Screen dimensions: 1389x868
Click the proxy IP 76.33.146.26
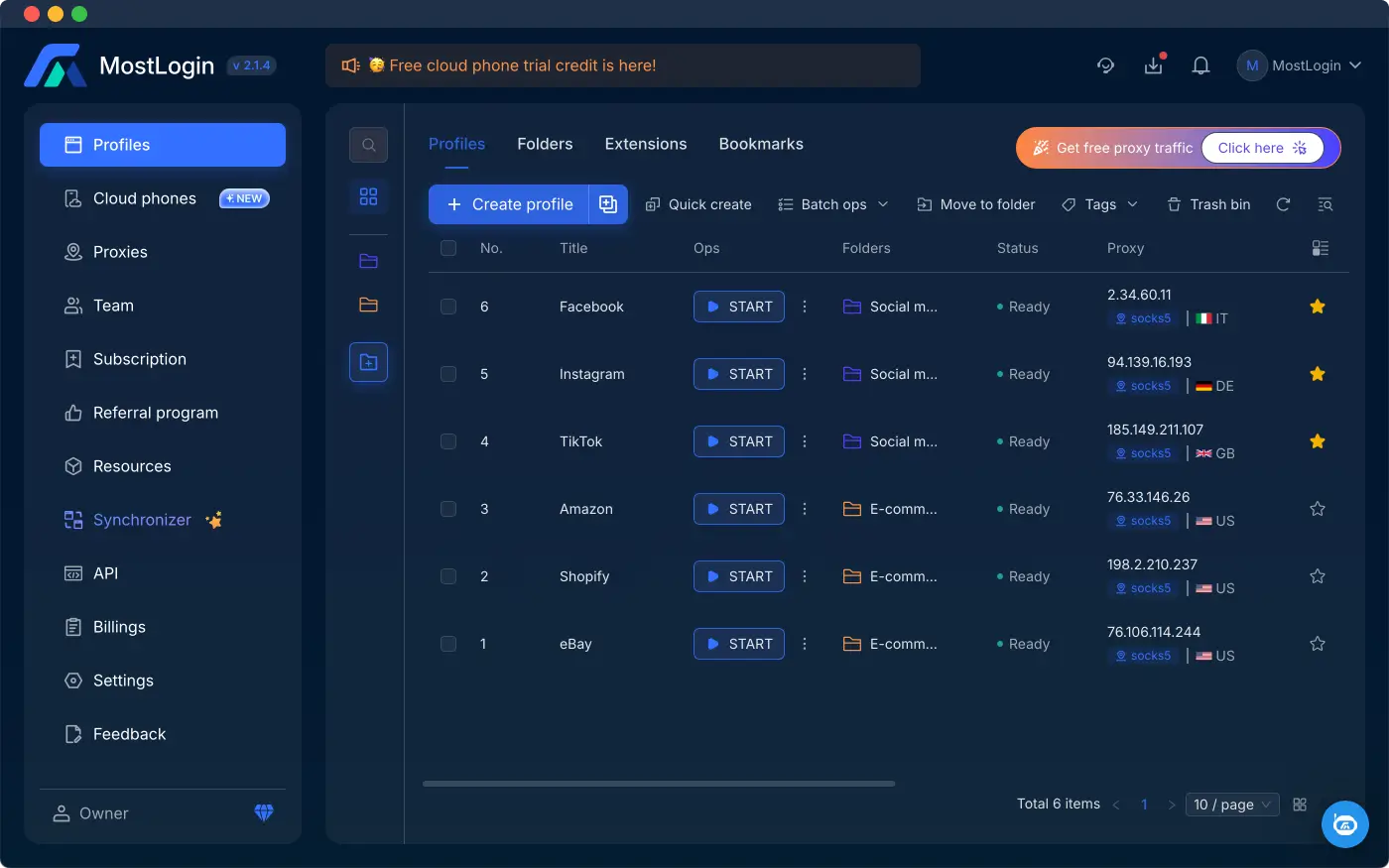pyautogui.click(x=1148, y=497)
